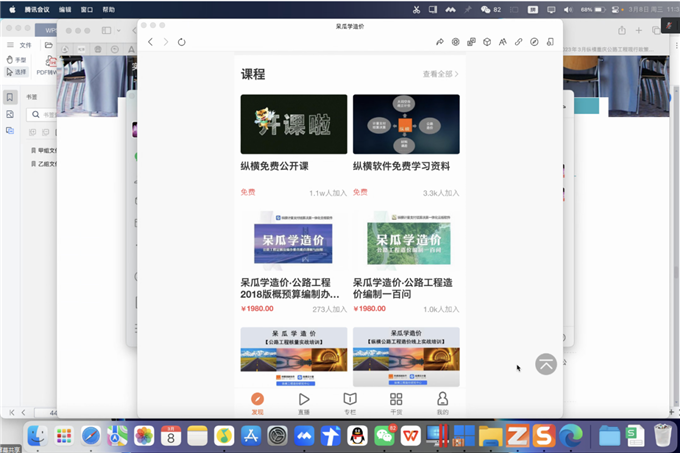Viewport: 680px width, 453px height.
Task: Switch to the 专栏 bottom tab
Action: pos(350,404)
